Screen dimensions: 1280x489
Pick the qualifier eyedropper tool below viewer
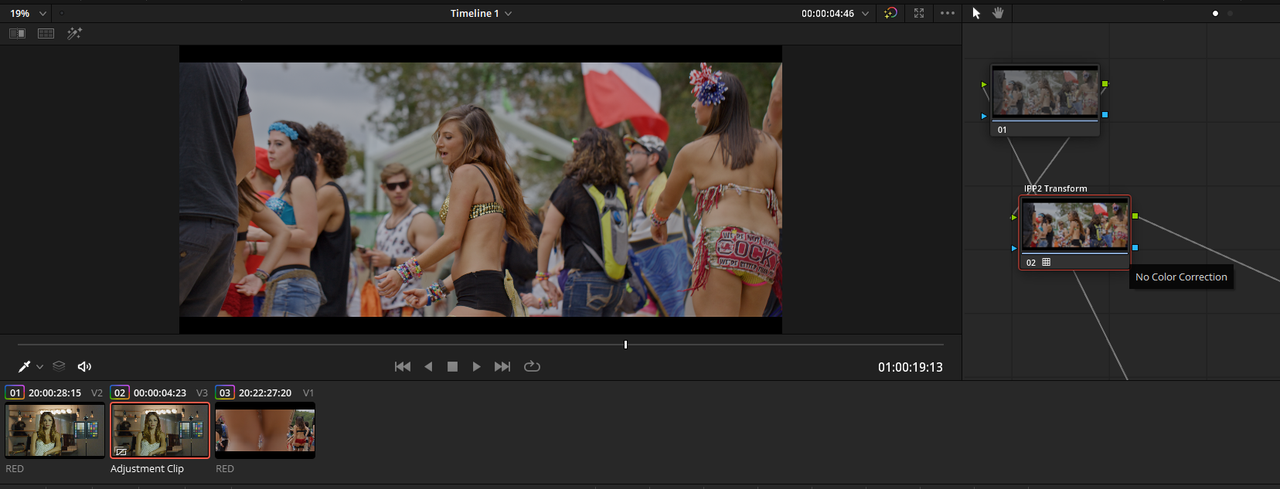[x=24, y=367]
